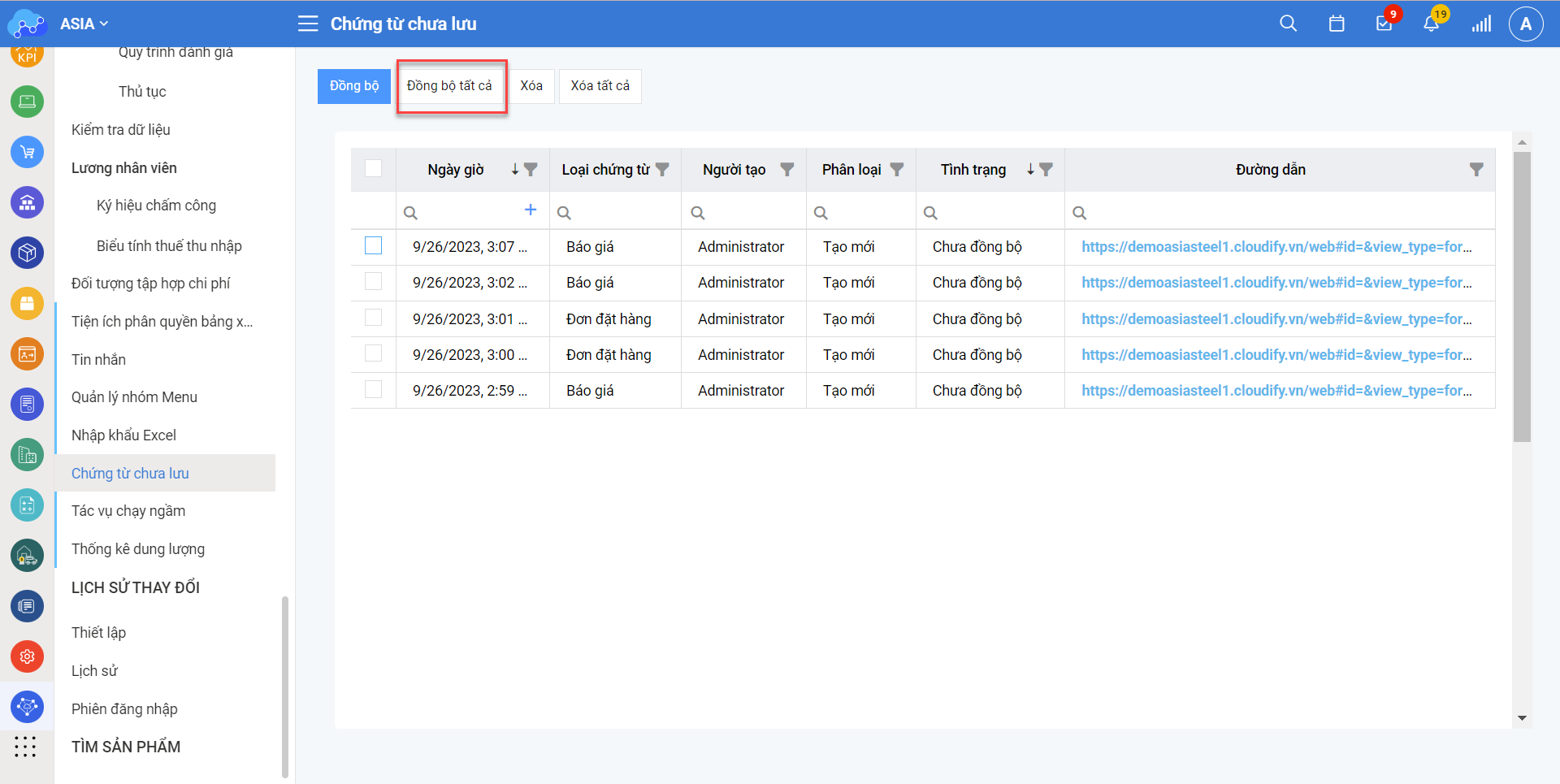Select Chứng từ chưa lưu menu item
1560x784 pixels.
[x=165, y=473]
